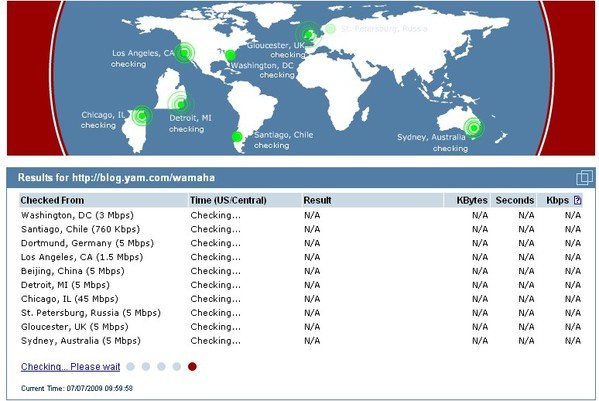Select the Gloucester, UK pulsing marker
The width and height of the screenshot is (599, 401).
(x=309, y=35)
